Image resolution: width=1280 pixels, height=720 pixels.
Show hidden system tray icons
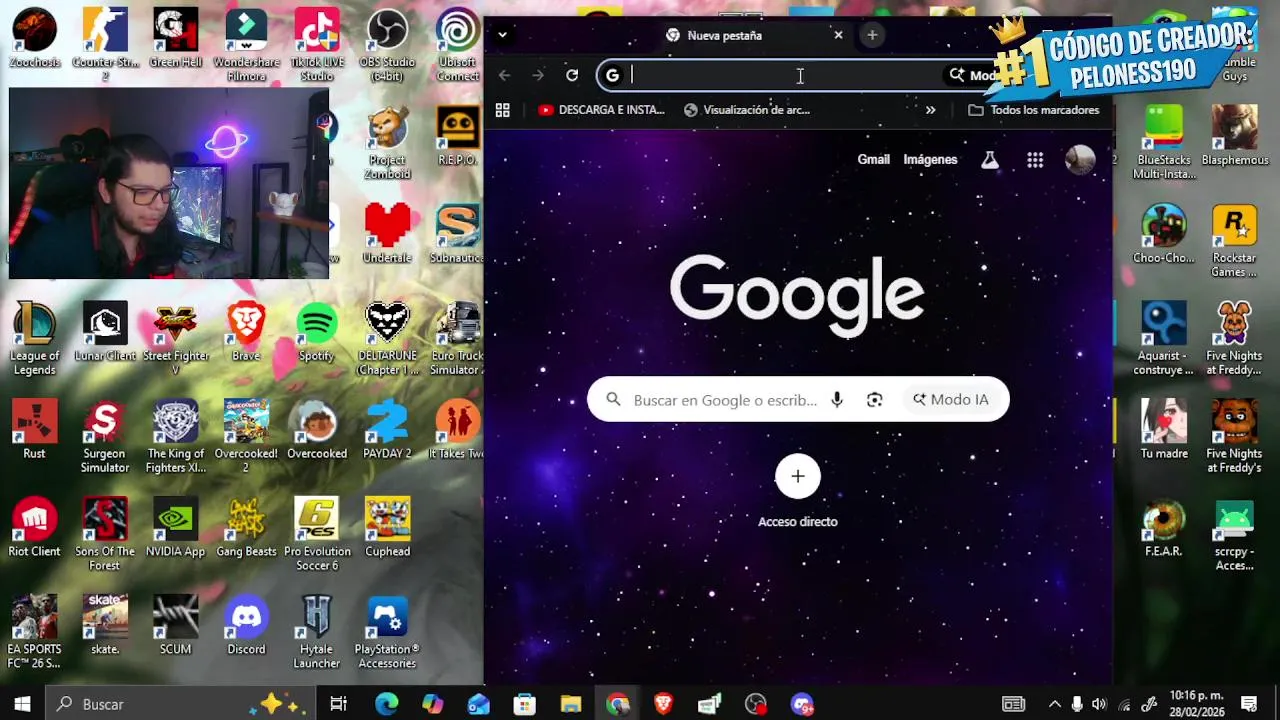(x=1054, y=704)
